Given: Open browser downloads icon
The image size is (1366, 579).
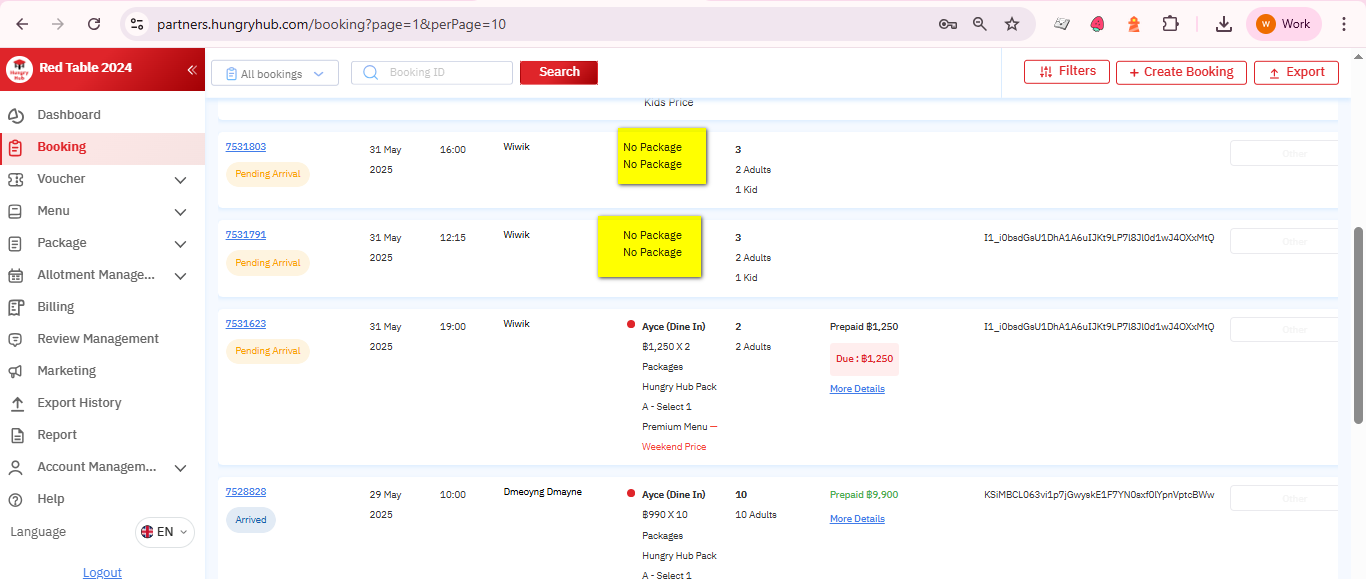Looking at the screenshot, I should 1223,24.
